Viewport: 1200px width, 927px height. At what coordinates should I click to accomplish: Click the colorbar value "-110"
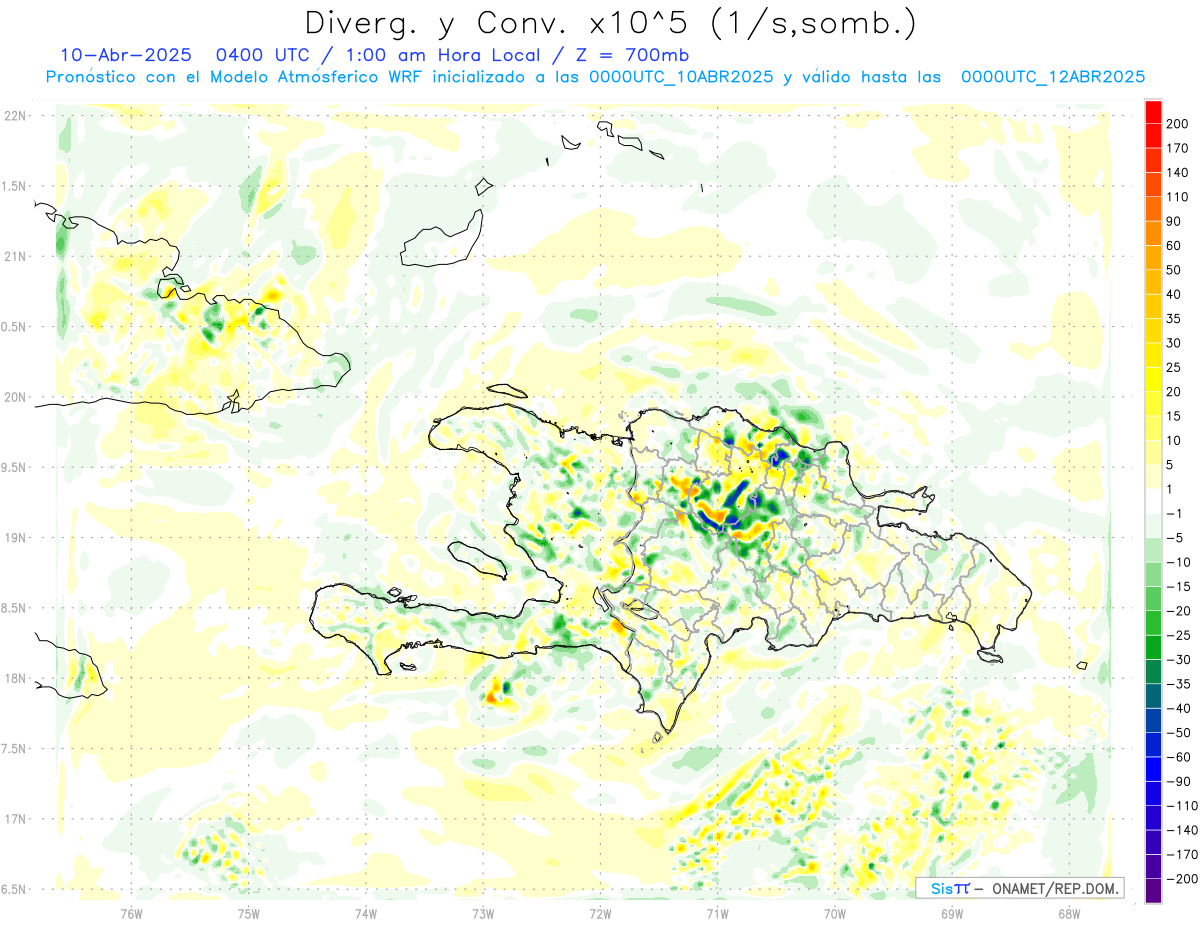[1182, 806]
